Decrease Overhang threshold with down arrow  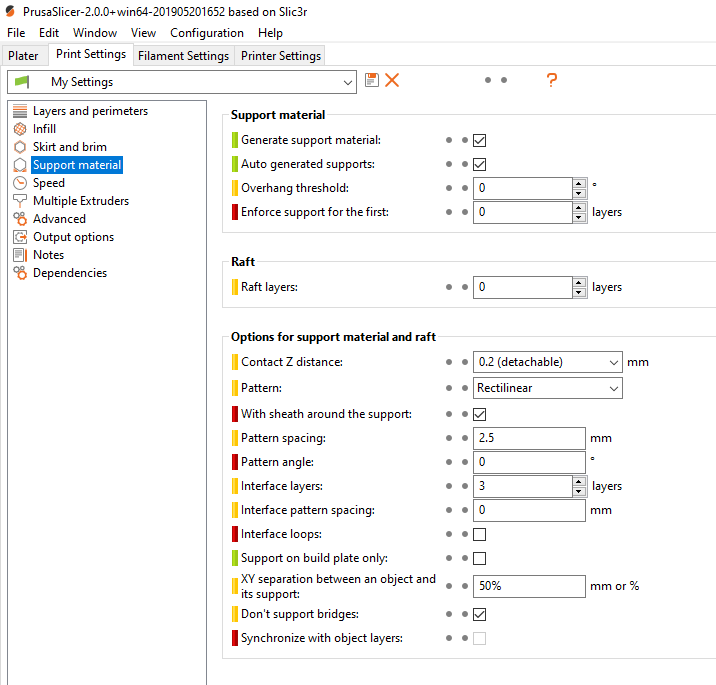coord(579,193)
